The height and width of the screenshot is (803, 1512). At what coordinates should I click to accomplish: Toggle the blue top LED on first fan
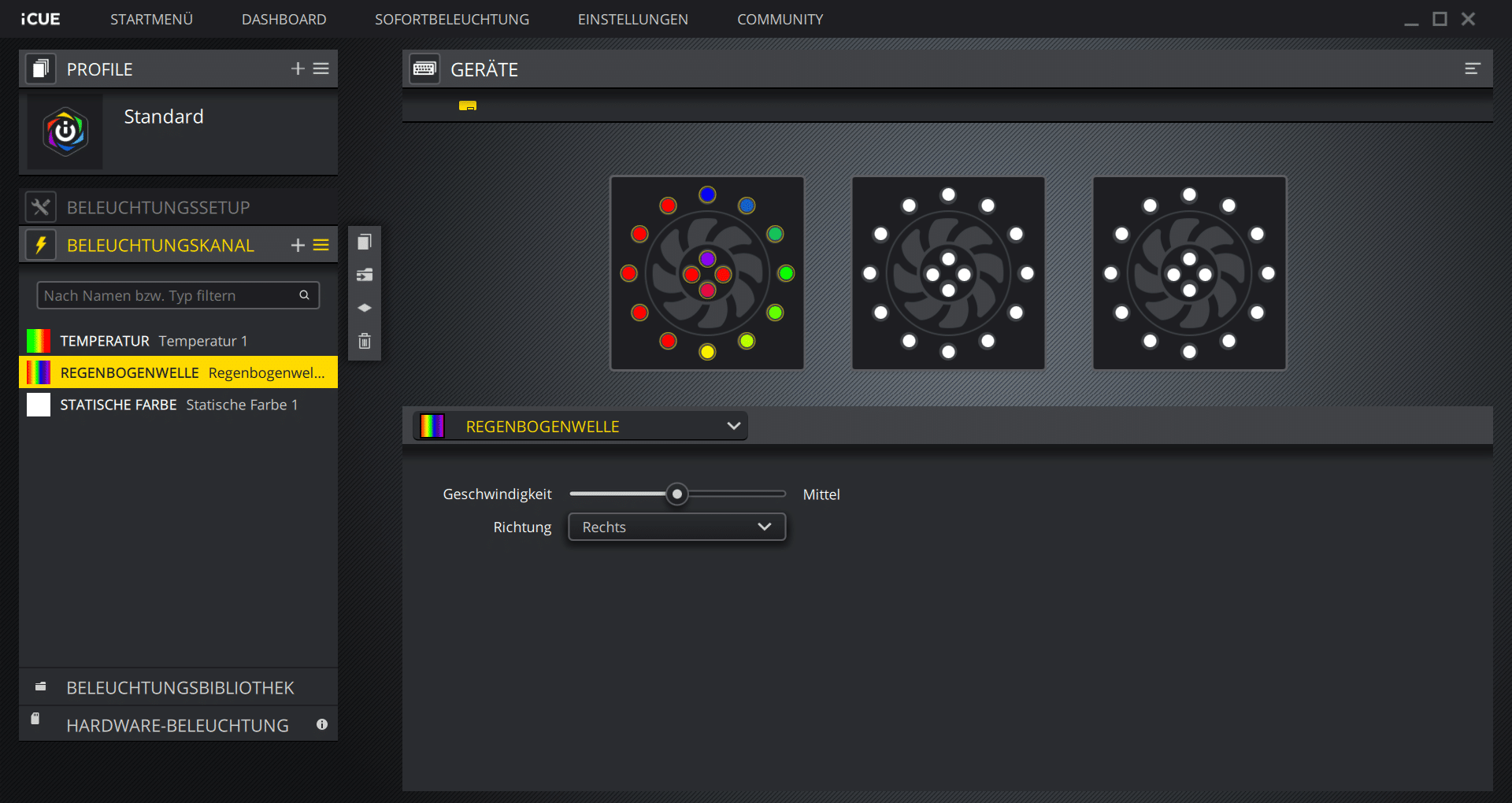707,194
